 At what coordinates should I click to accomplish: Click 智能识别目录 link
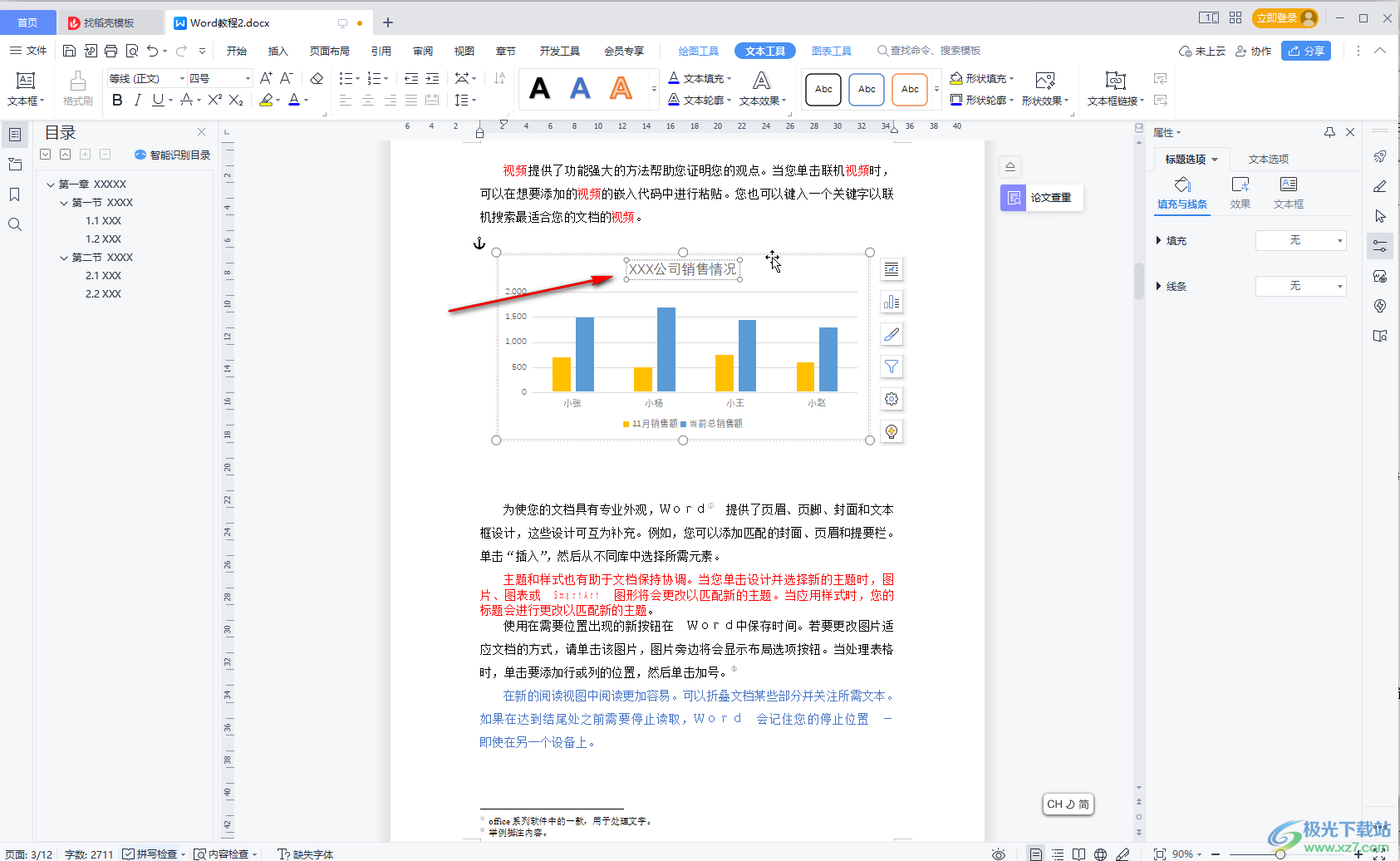click(172, 155)
